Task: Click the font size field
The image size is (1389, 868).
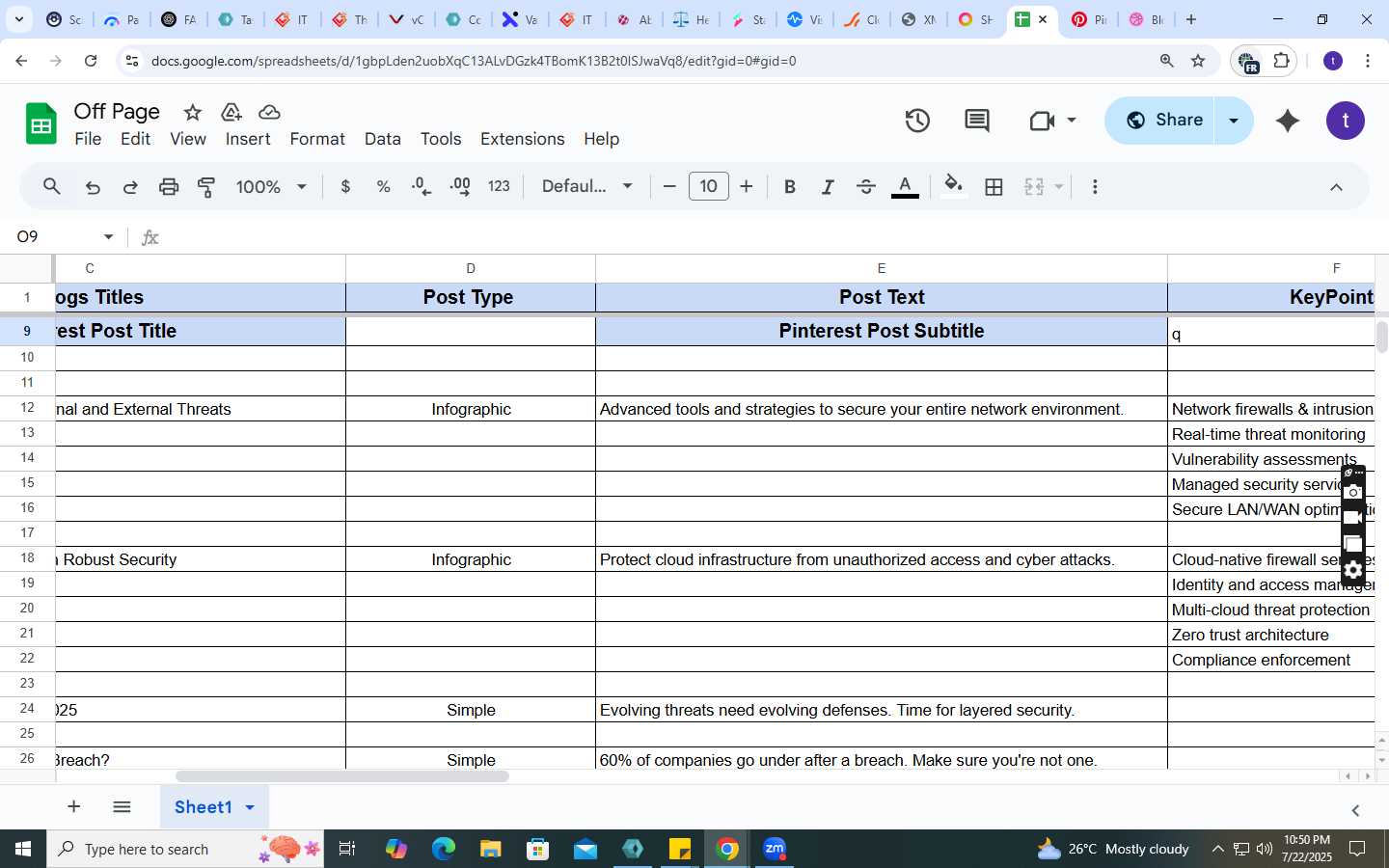Action: pyautogui.click(x=708, y=186)
